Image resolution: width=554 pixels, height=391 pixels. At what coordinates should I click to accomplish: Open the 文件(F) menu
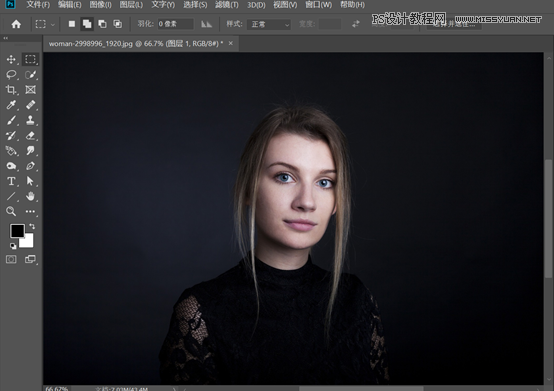pos(38,5)
